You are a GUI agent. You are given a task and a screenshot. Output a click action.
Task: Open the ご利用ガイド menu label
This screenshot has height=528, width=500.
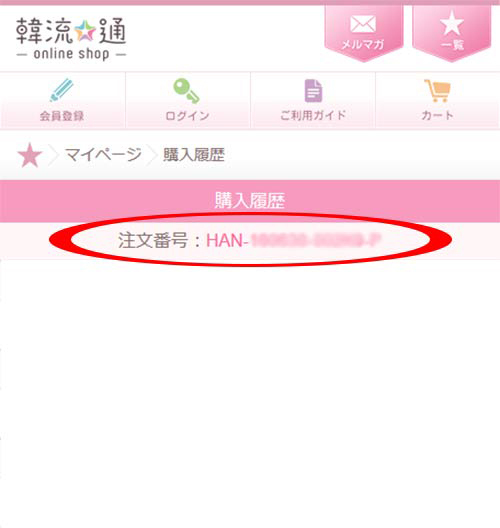[x=313, y=116]
